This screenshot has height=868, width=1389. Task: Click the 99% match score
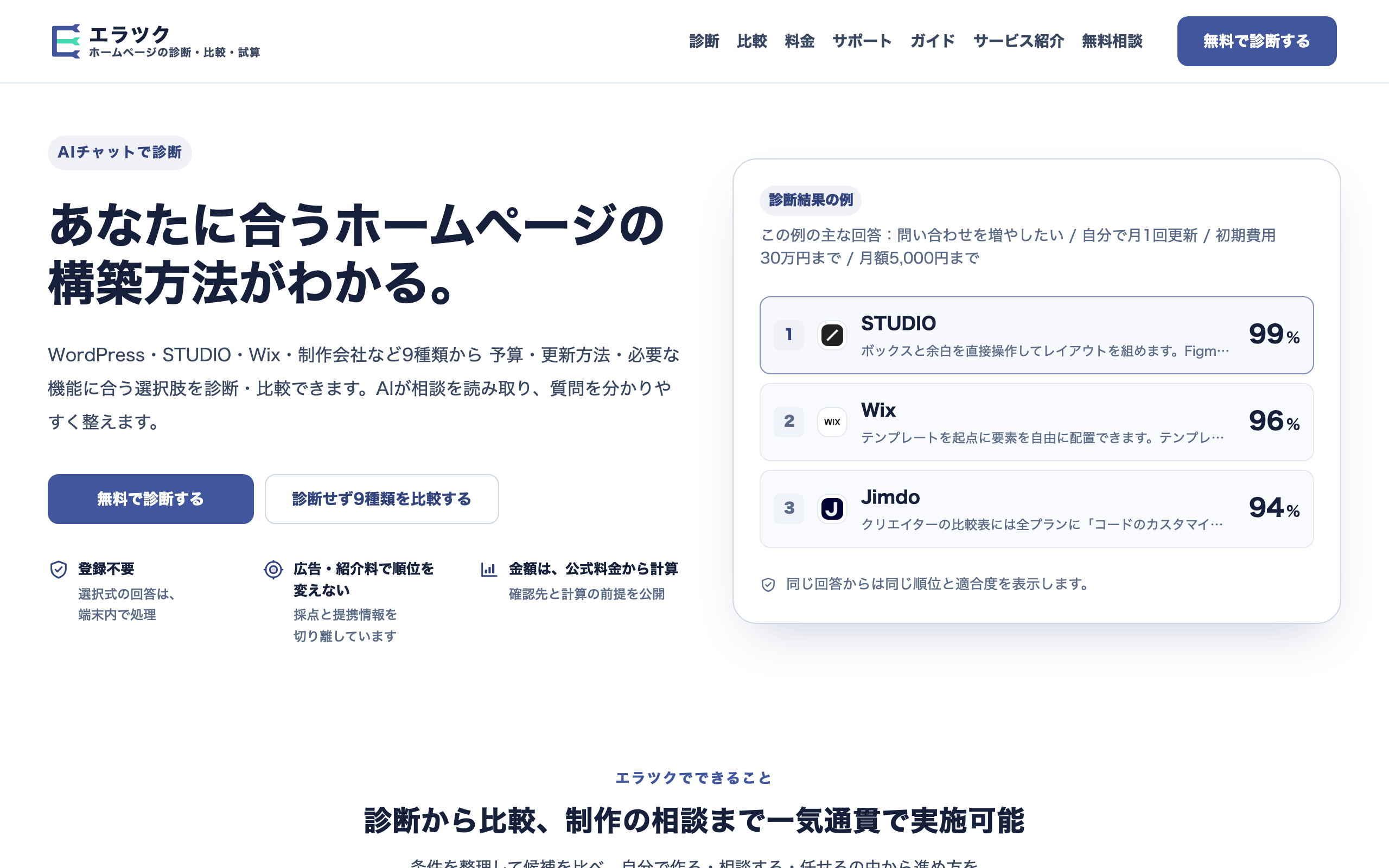1274,334
